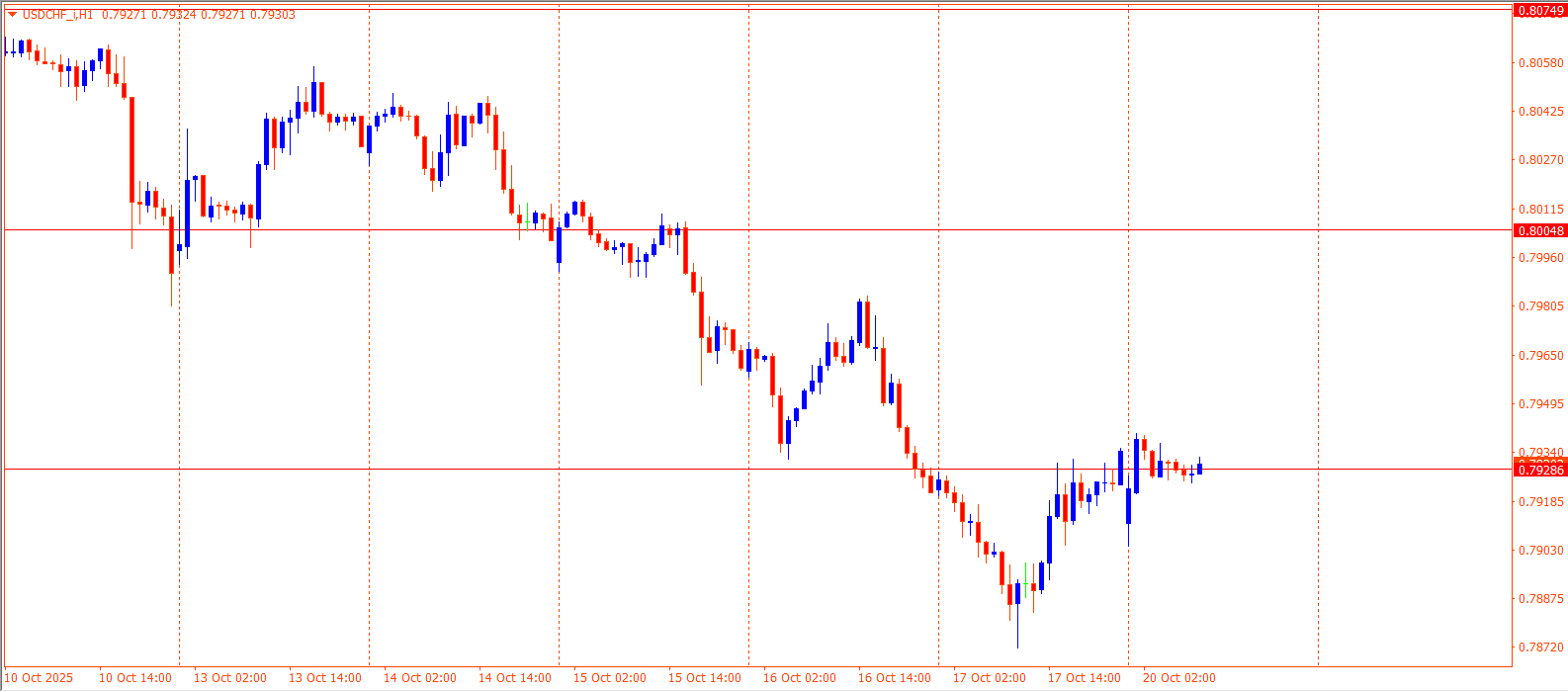Click the 0.79805 price scale label
1568x692 pixels.
point(1540,306)
